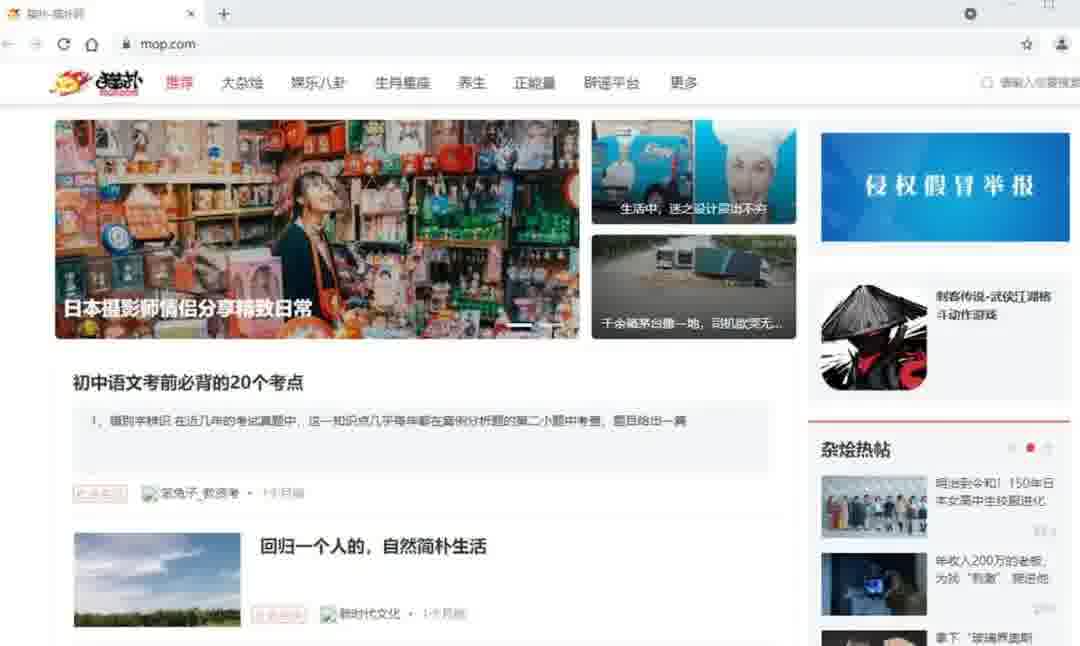Select the first carousel indicator on the banner
The height and width of the screenshot is (646, 1080).
click(519, 326)
